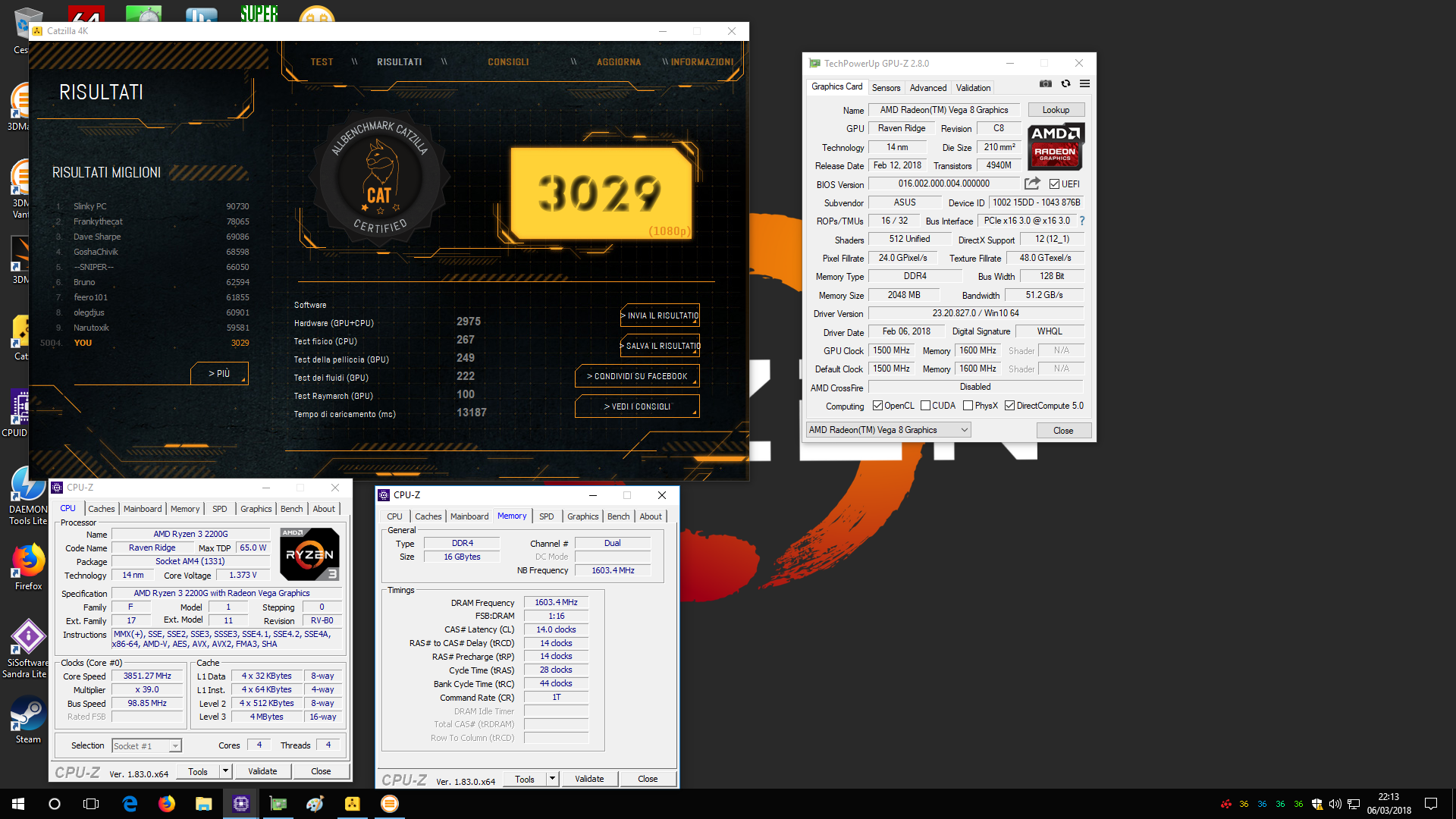Screen dimensions: 1456x819
Task: Open Mainboard tab in left CPU-Z
Action: 143,509
